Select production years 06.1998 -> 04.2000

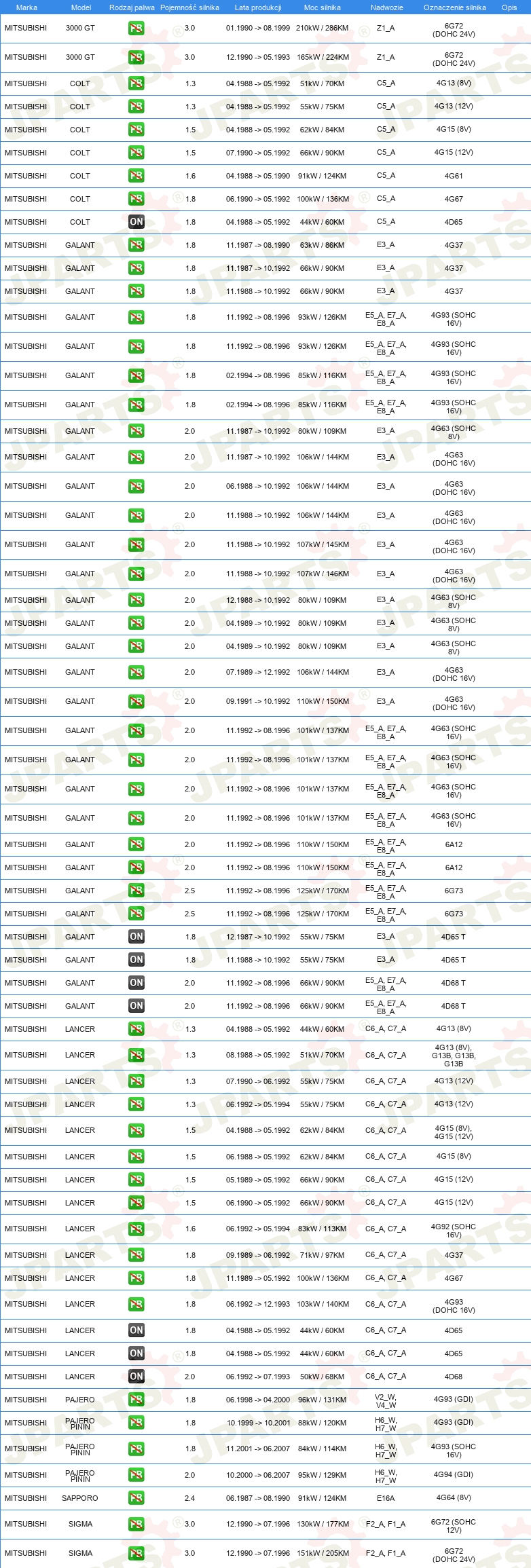coord(258,1400)
